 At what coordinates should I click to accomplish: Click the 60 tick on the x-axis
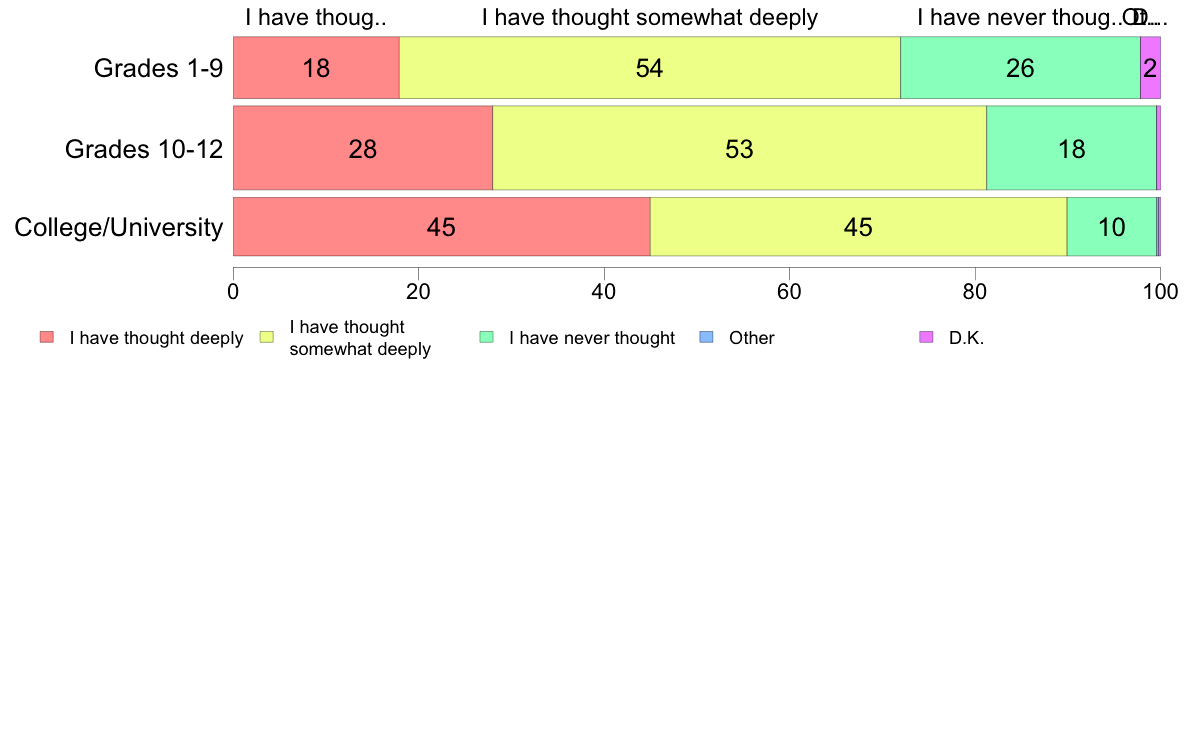tap(789, 292)
